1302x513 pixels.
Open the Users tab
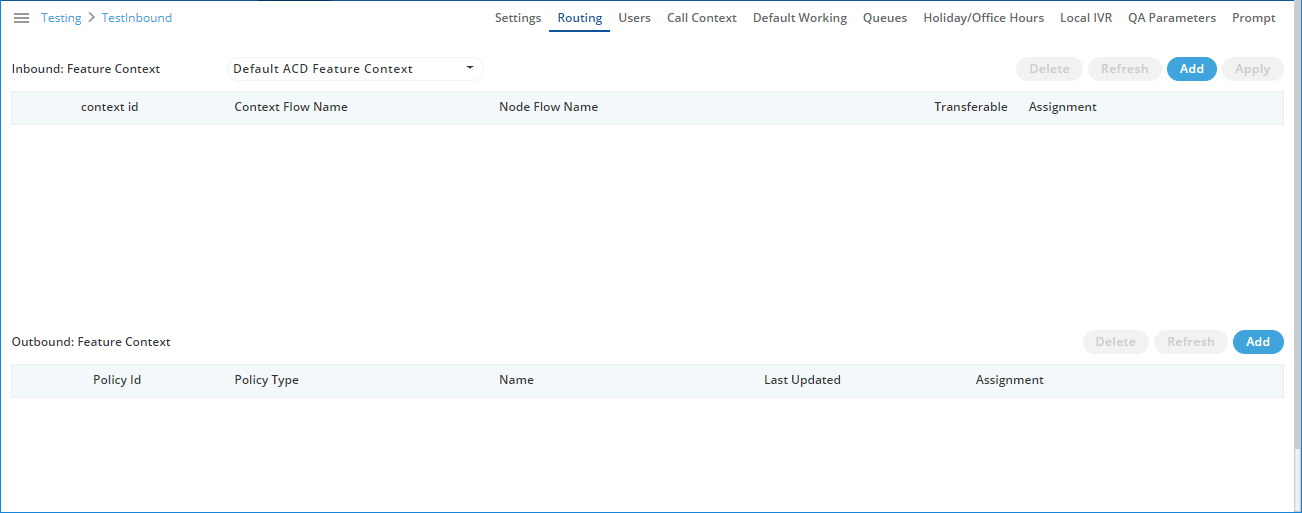[x=634, y=18]
